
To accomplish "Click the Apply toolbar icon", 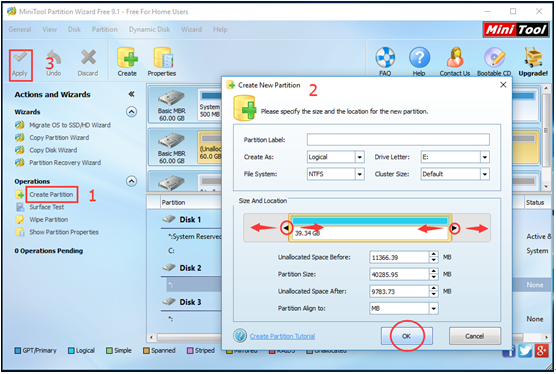I will pyautogui.click(x=20, y=64).
